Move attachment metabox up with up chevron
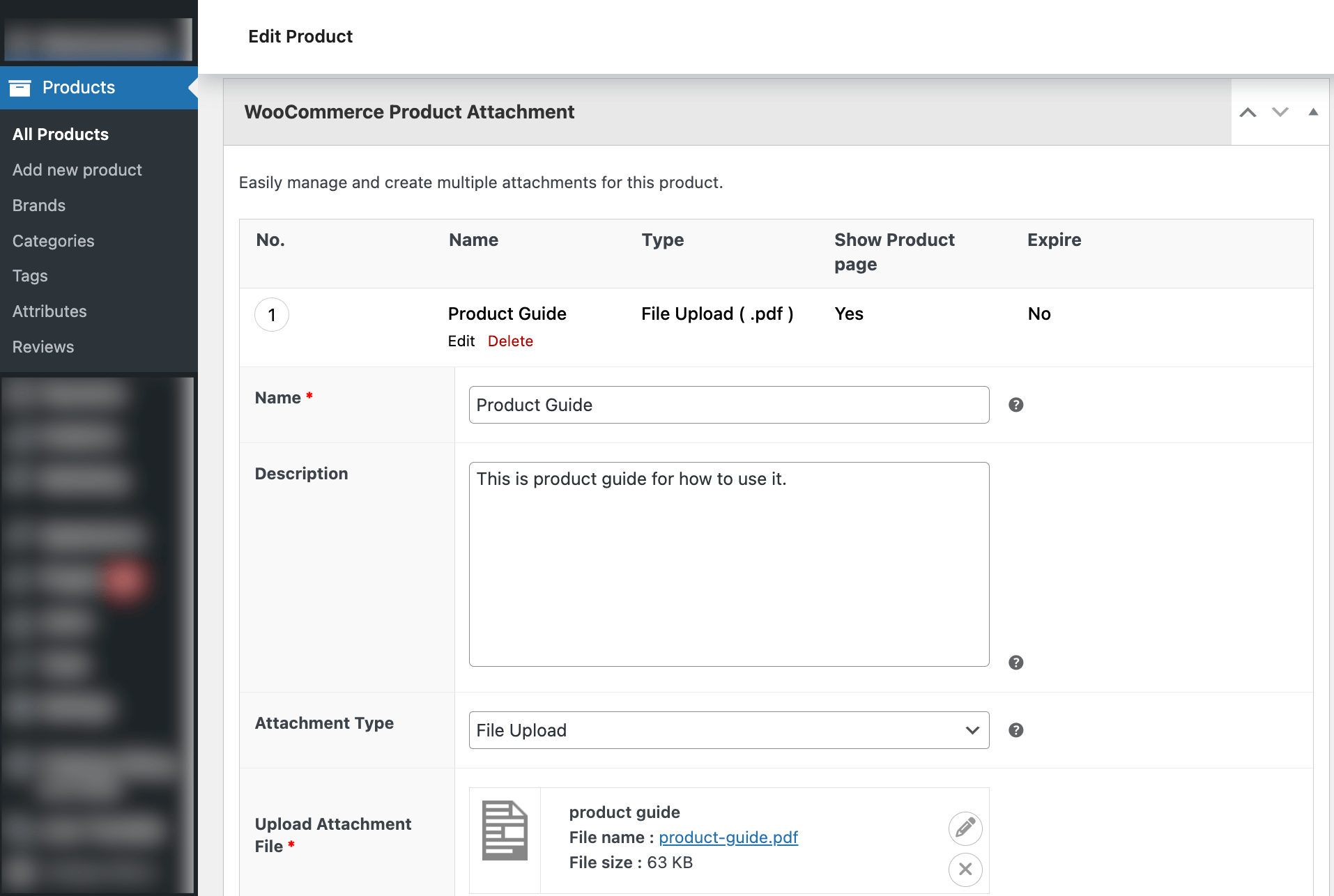1334x896 pixels. click(x=1248, y=111)
